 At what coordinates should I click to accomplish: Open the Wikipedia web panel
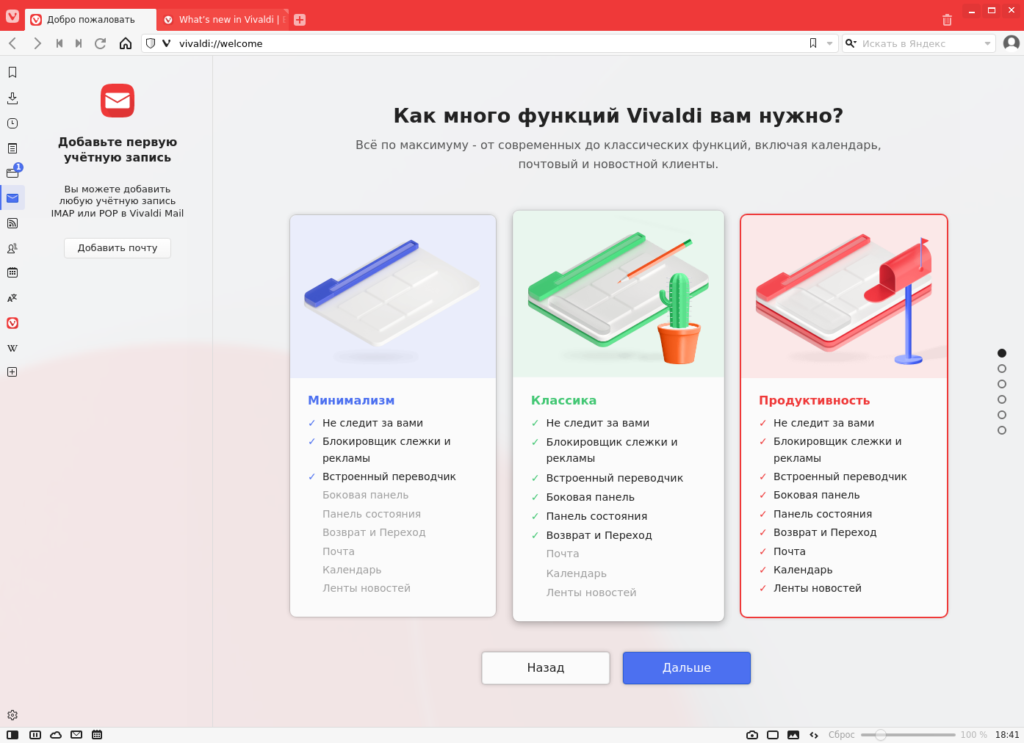12,348
